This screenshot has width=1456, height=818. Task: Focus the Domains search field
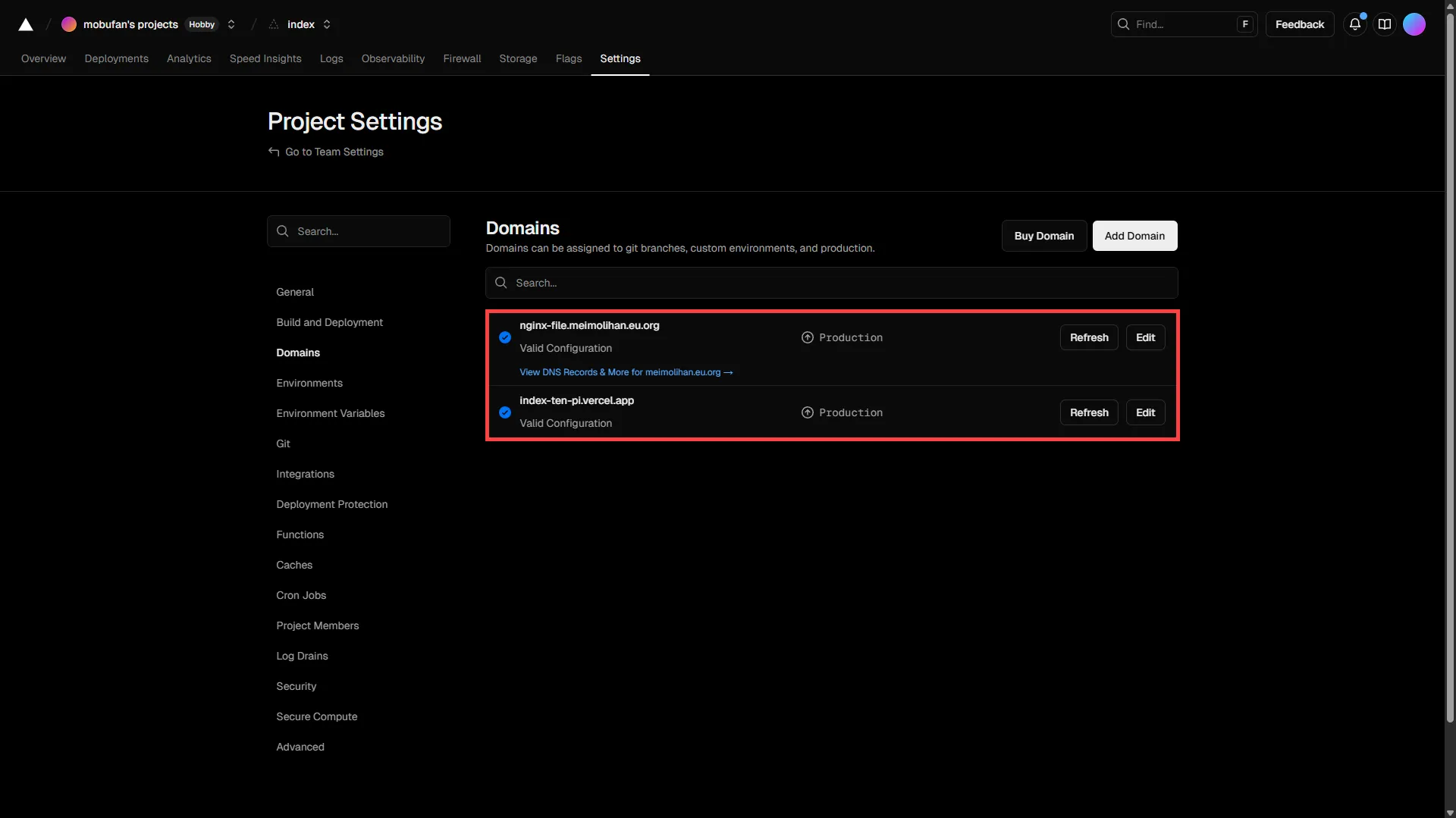[831, 283]
